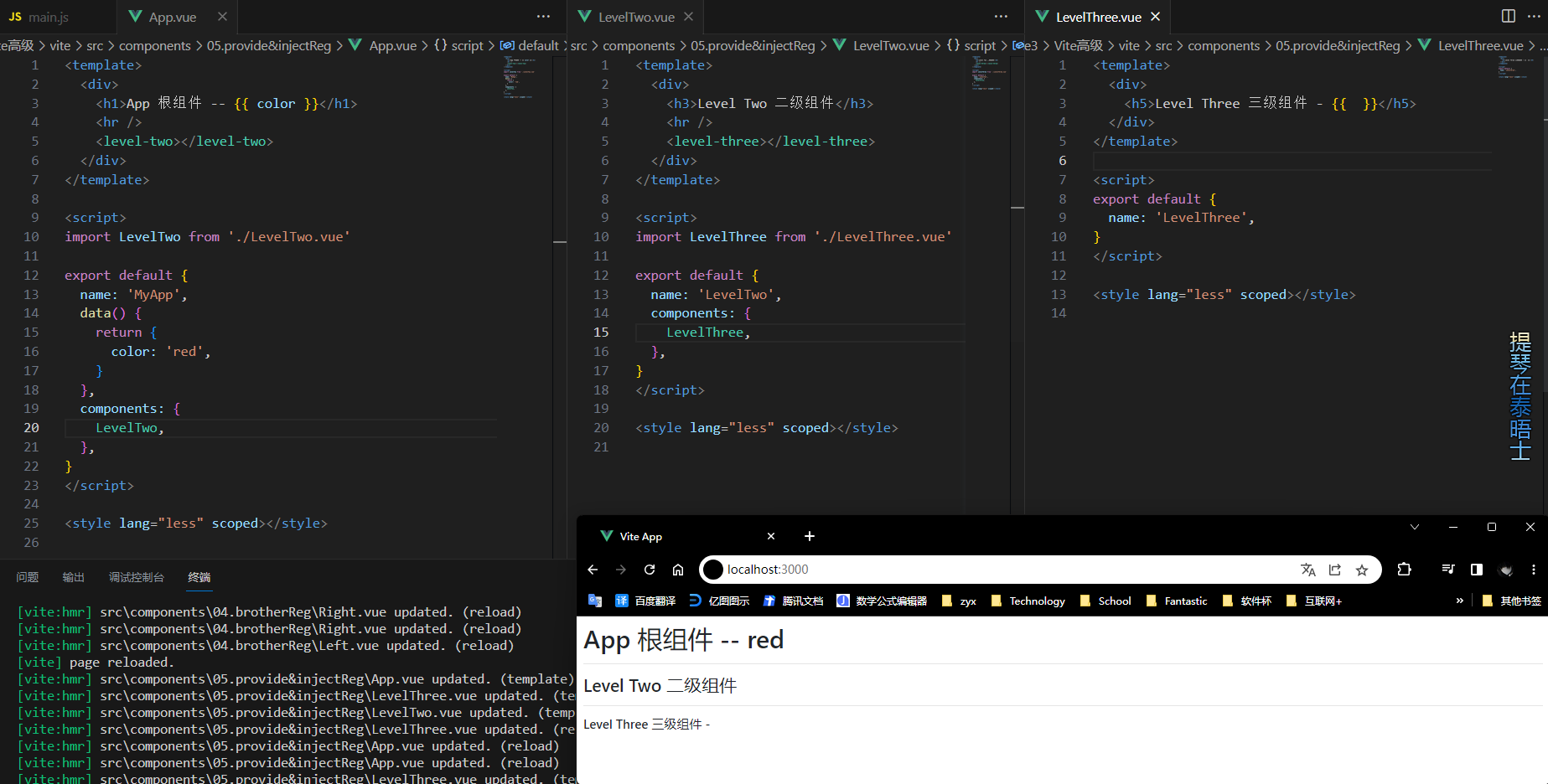This screenshot has width=1548, height=784.
Task: Open site info icon in address bar
Action: (x=713, y=570)
